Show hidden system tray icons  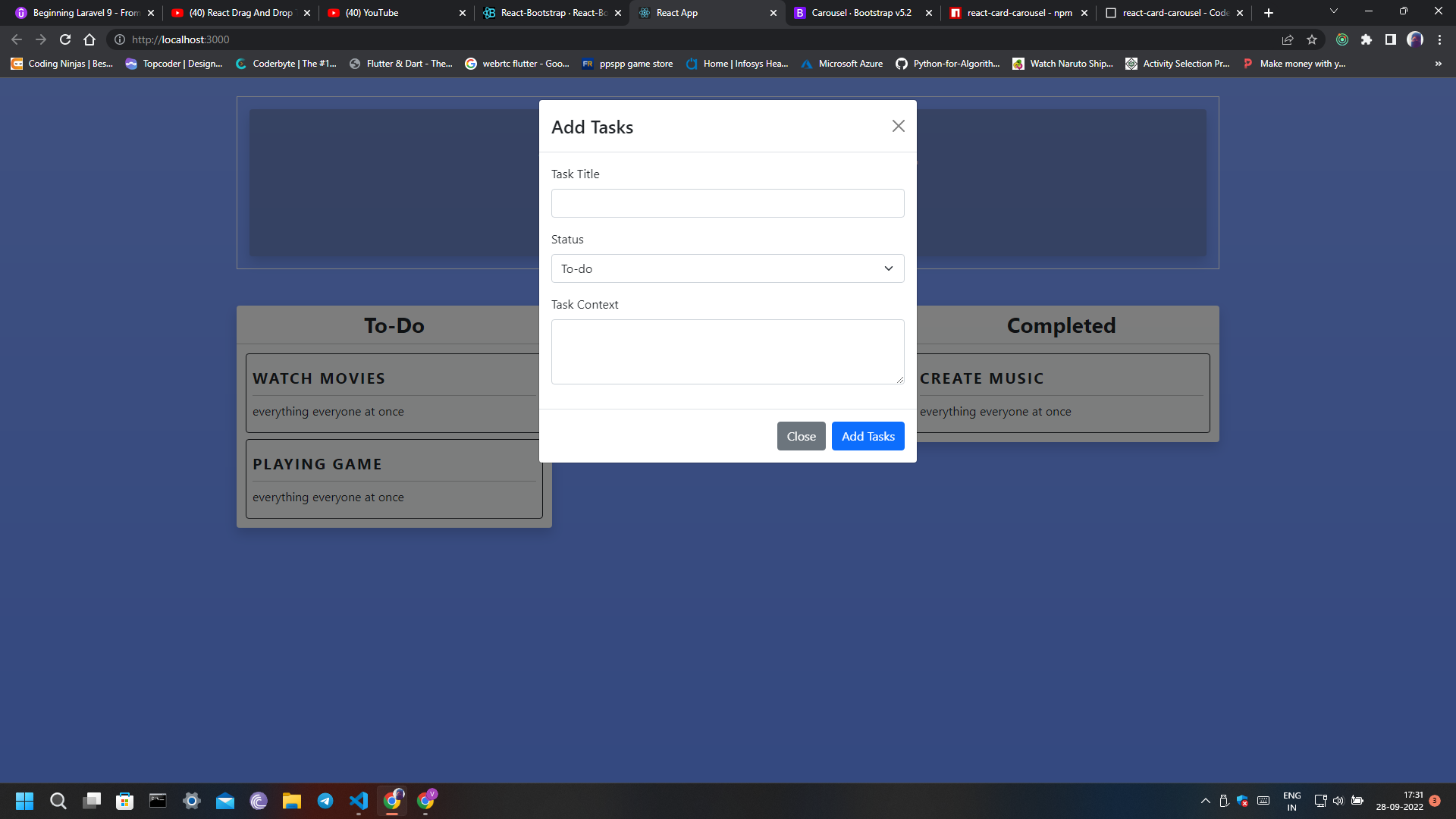(x=1205, y=801)
